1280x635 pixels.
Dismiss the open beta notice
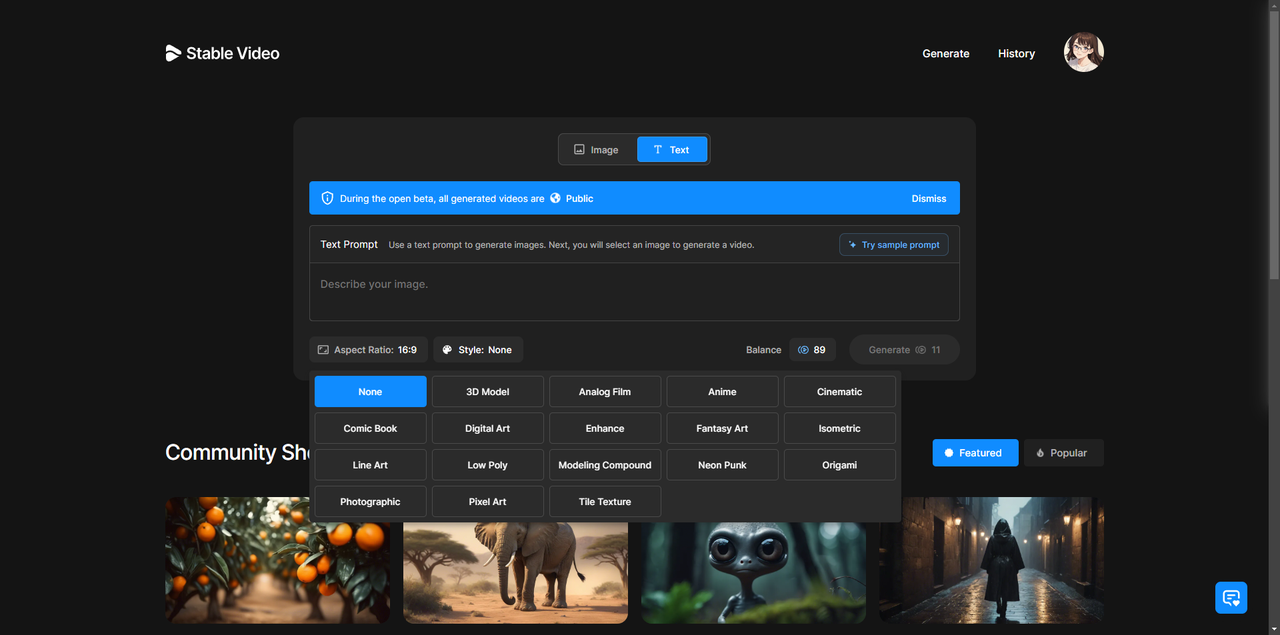[928, 198]
